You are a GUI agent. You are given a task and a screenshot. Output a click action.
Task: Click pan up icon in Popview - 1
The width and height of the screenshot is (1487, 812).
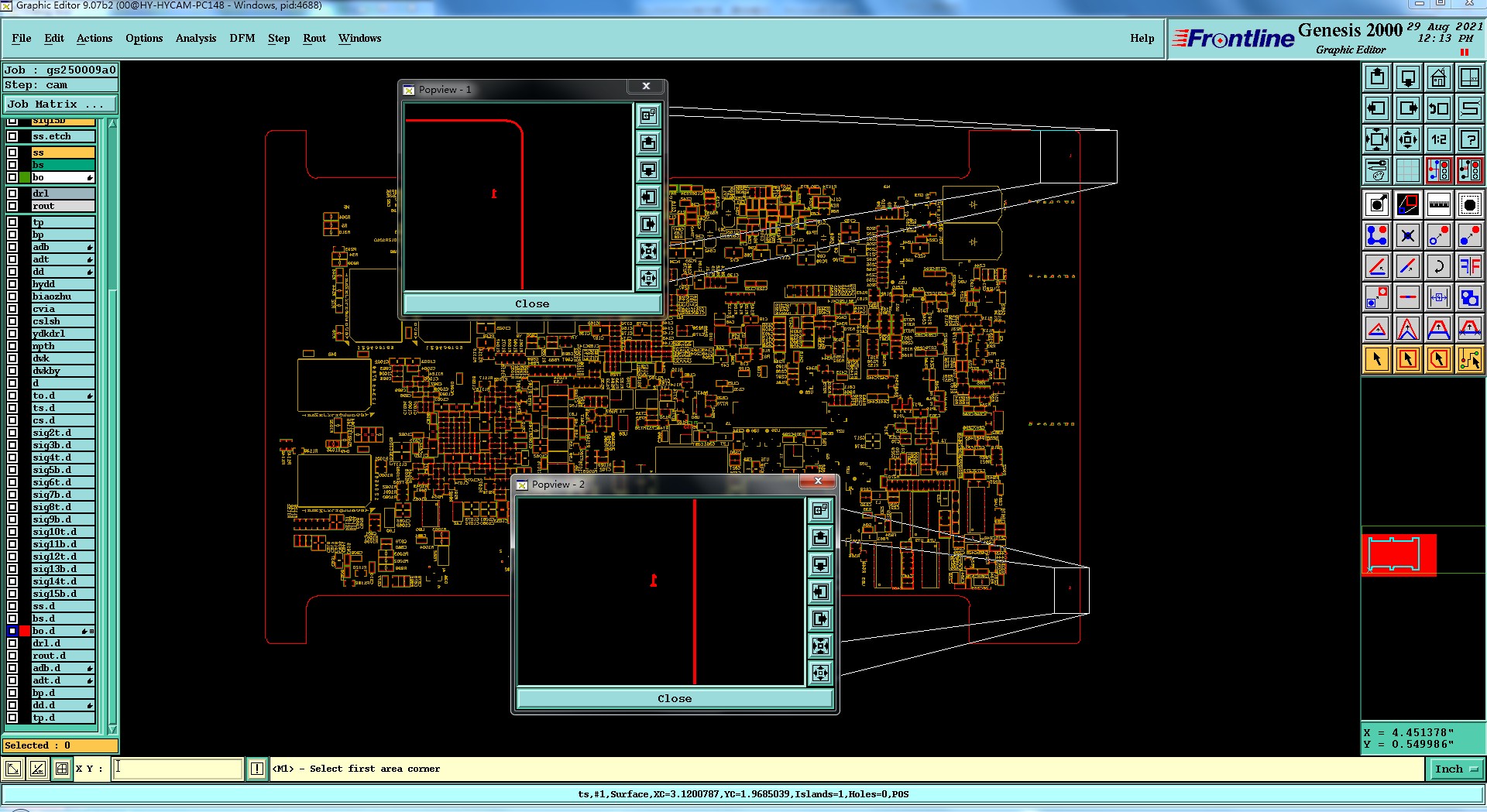648,142
